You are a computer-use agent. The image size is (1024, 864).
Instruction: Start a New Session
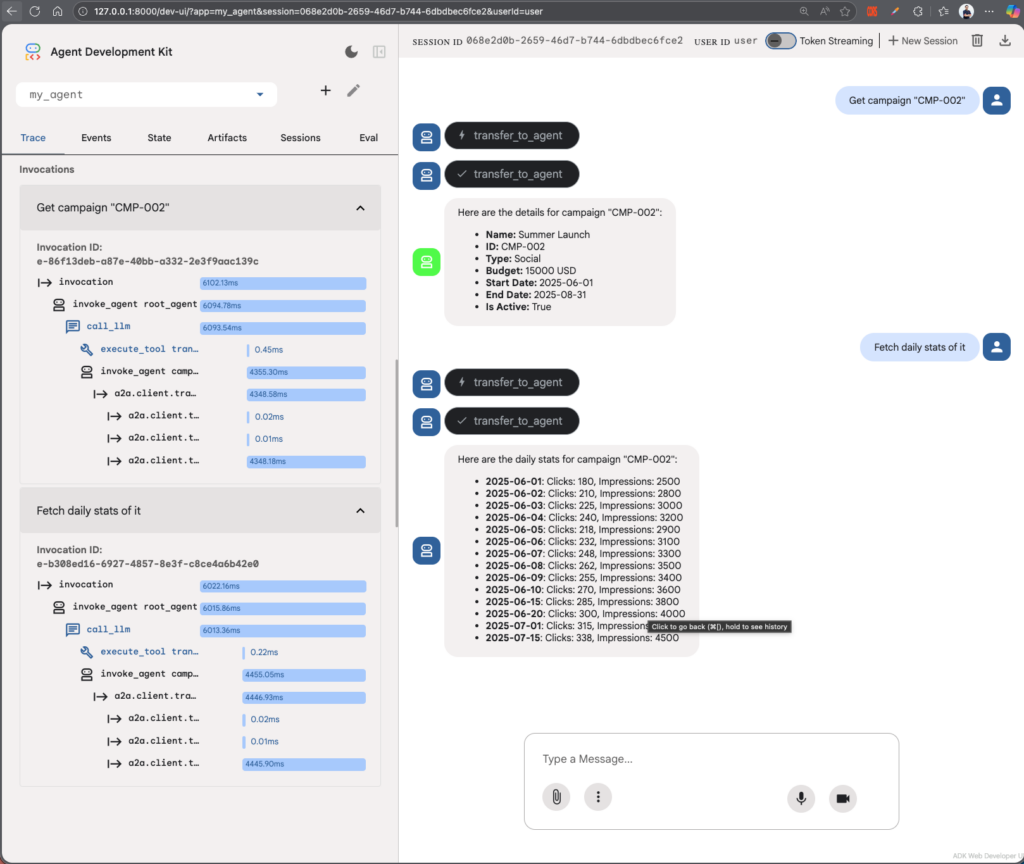922,41
